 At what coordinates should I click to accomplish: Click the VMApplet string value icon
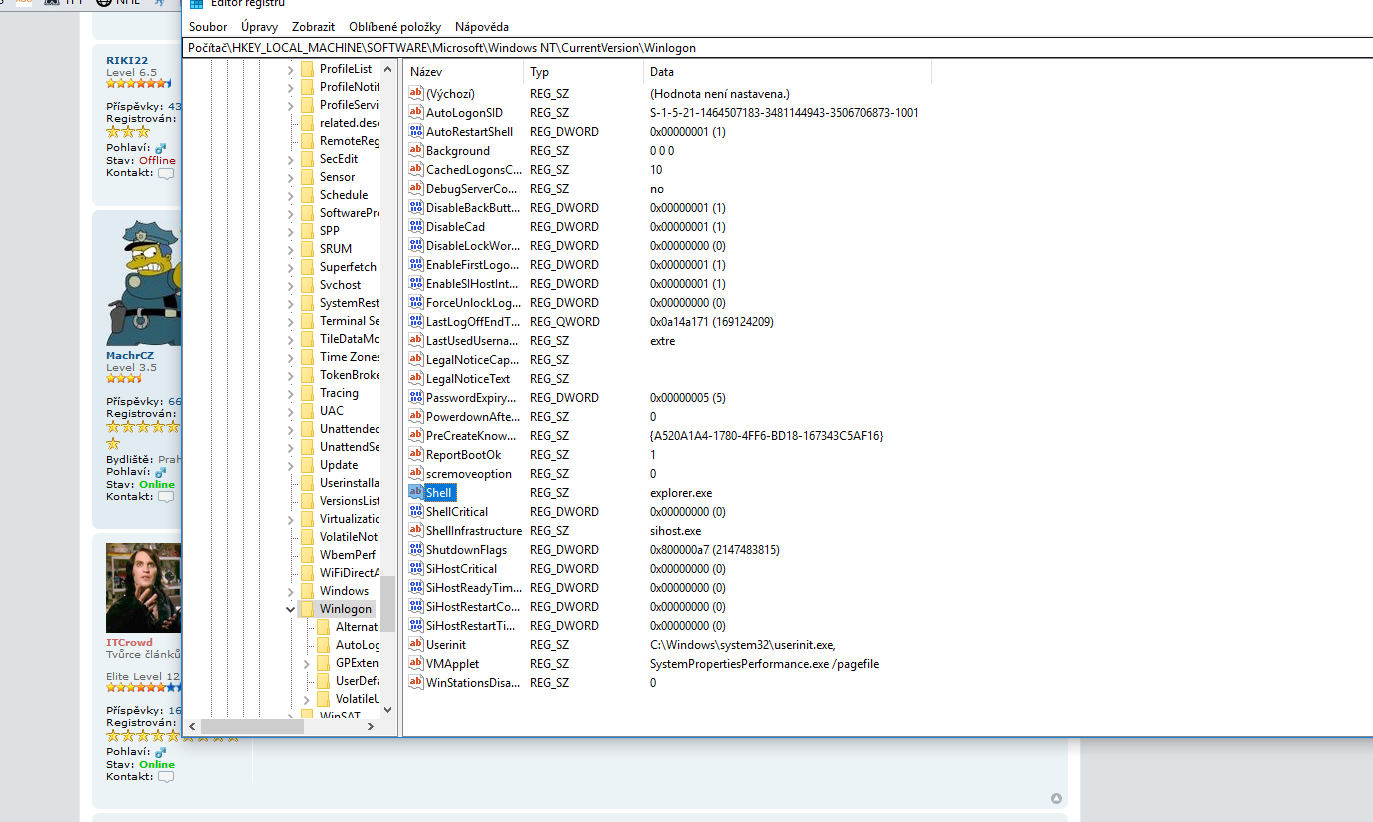(417, 664)
